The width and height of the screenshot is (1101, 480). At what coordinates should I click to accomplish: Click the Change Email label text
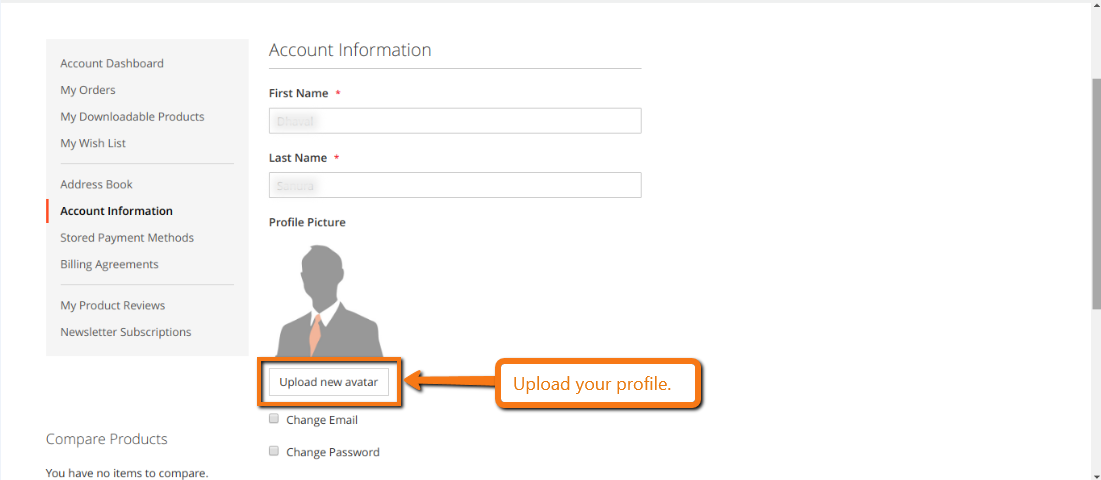[322, 420]
